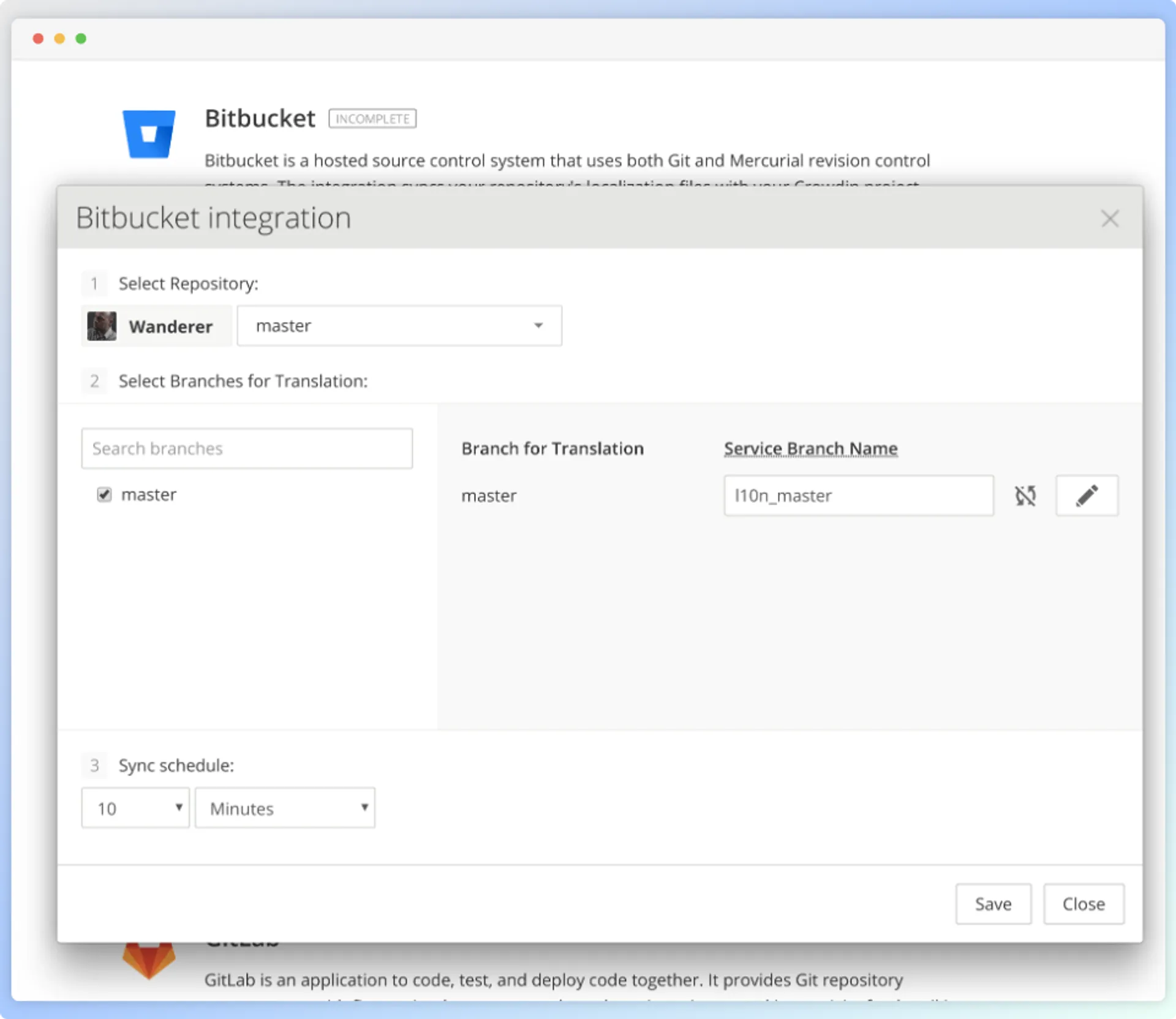
Task: Click the INCOMPLETE status badge
Action: (372, 118)
